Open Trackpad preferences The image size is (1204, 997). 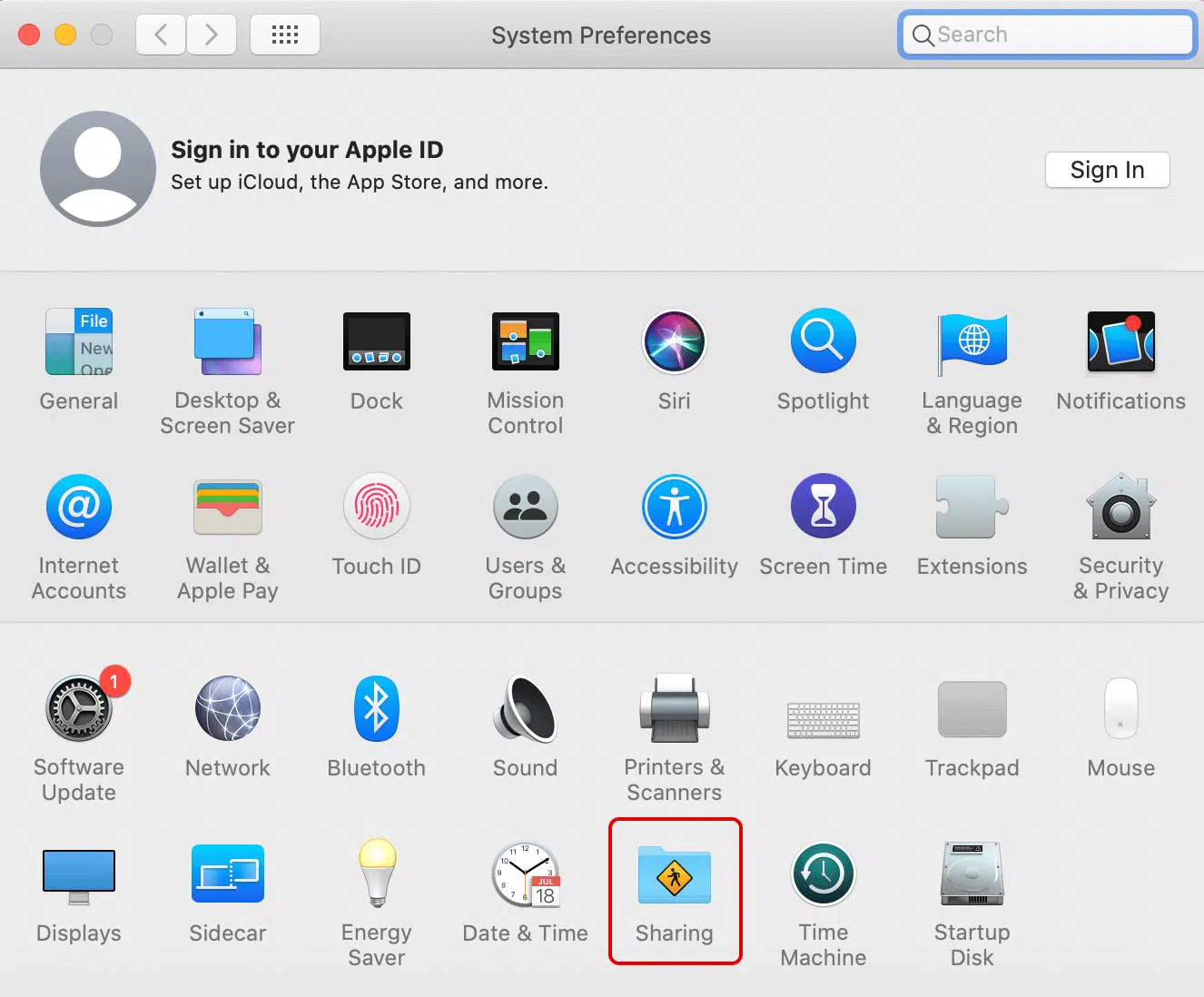(x=972, y=709)
